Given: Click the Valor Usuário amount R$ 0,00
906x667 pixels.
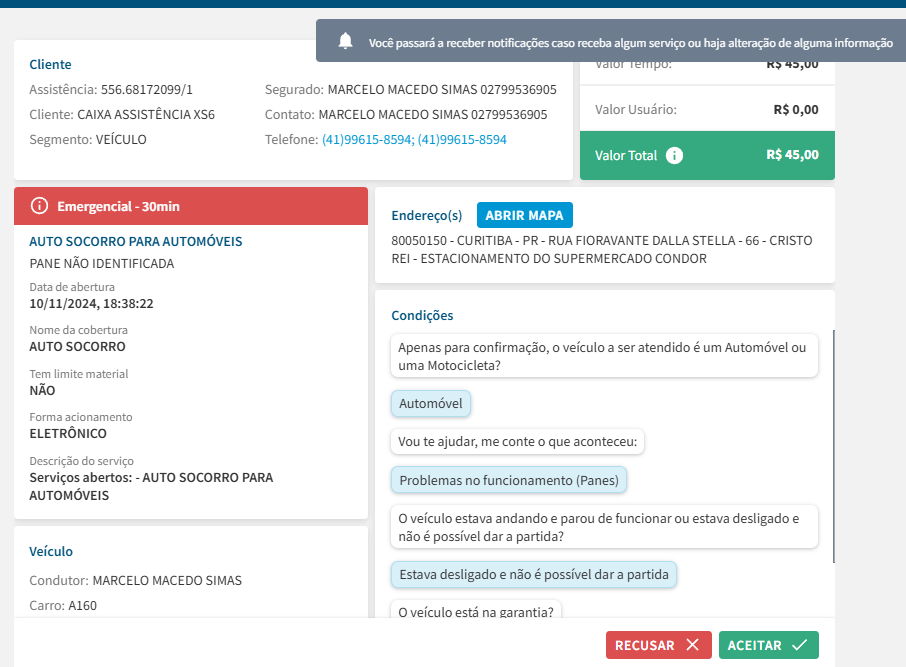Looking at the screenshot, I should 796,109.
